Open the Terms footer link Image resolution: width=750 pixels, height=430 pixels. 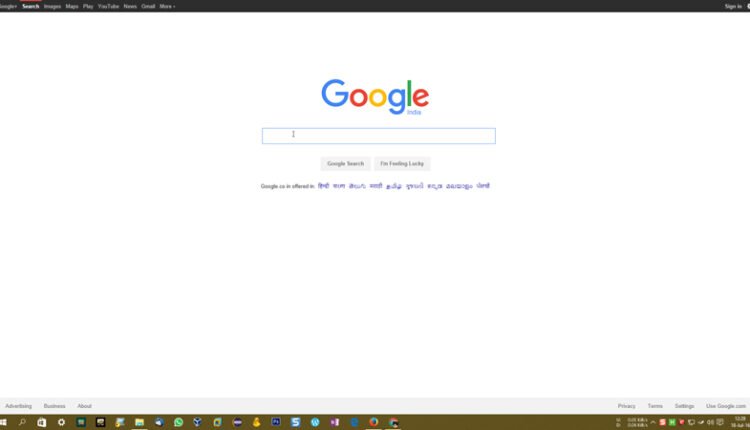(x=655, y=406)
